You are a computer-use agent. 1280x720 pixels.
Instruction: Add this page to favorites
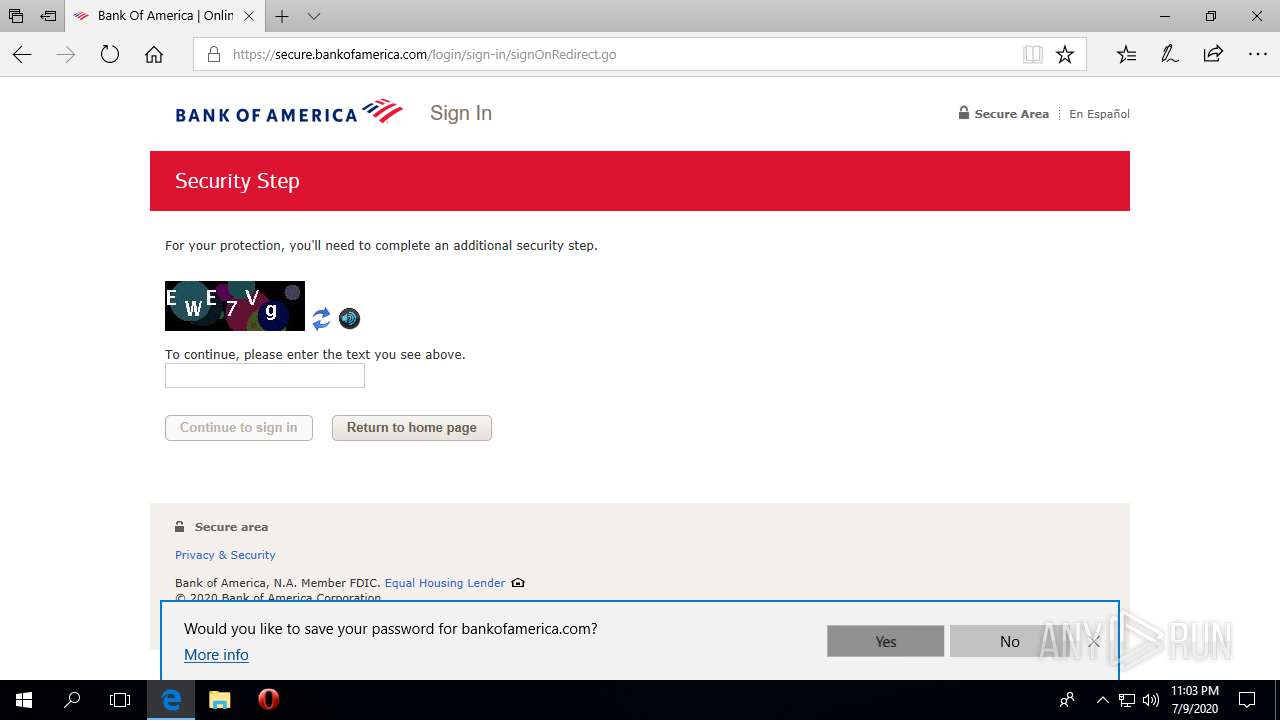(x=1065, y=55)
